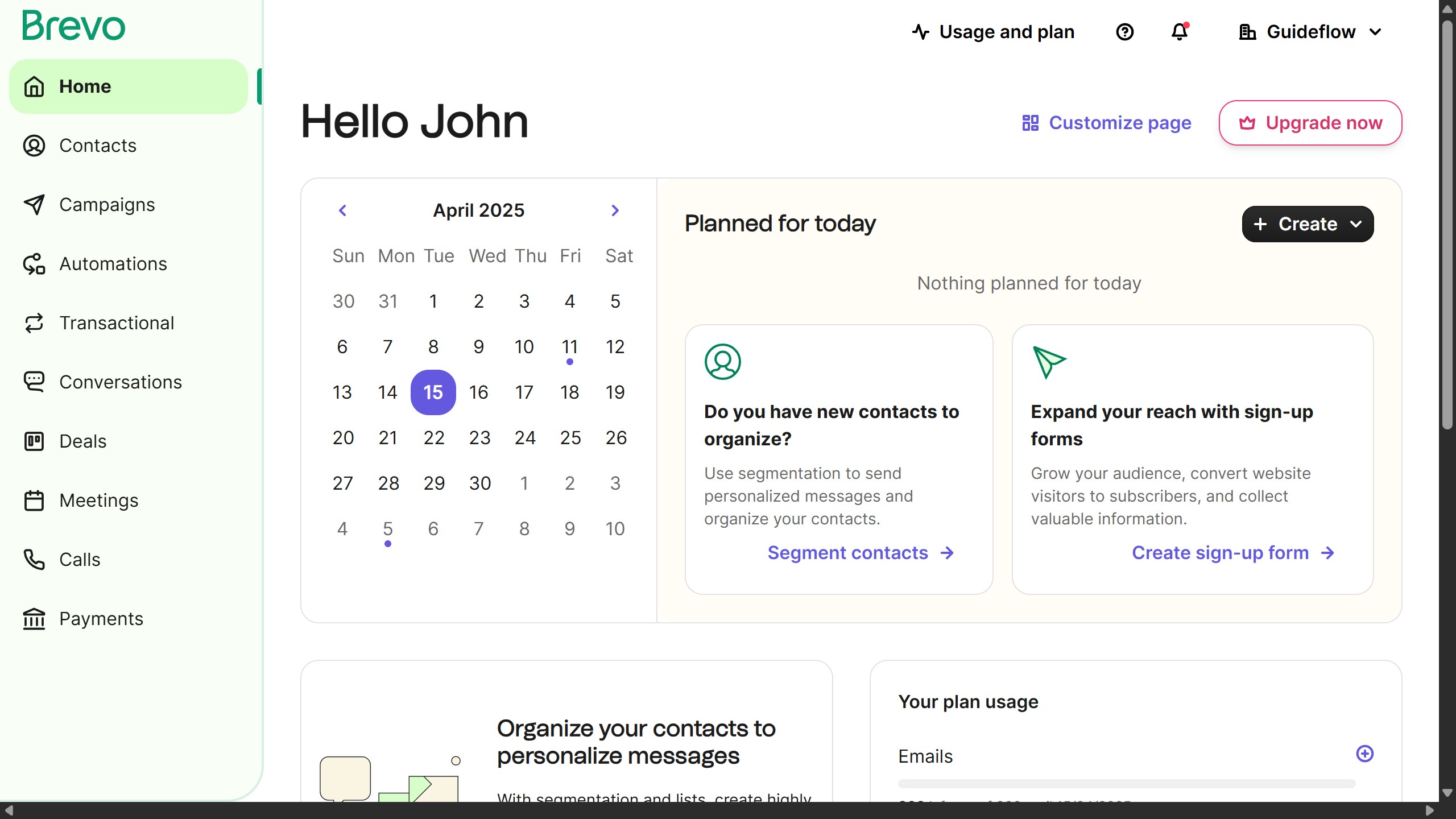The width and height of the screenshot is (1456, 819).
Task: Go to previous month in calendar
Action: pyautogui.click(x=342, y=210)
